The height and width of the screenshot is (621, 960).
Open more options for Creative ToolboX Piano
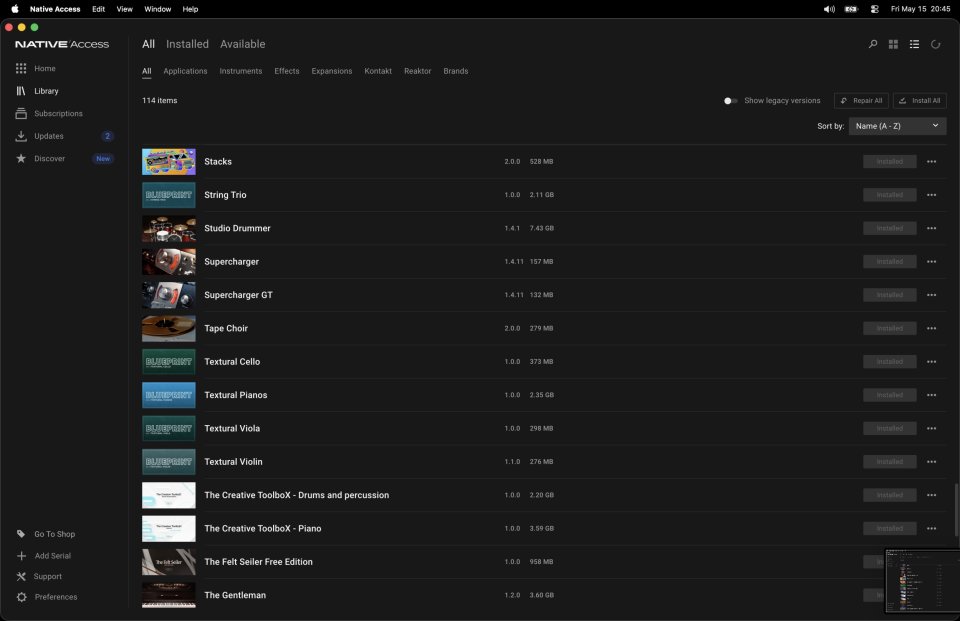pyautogui.click(x=931, y=529)
